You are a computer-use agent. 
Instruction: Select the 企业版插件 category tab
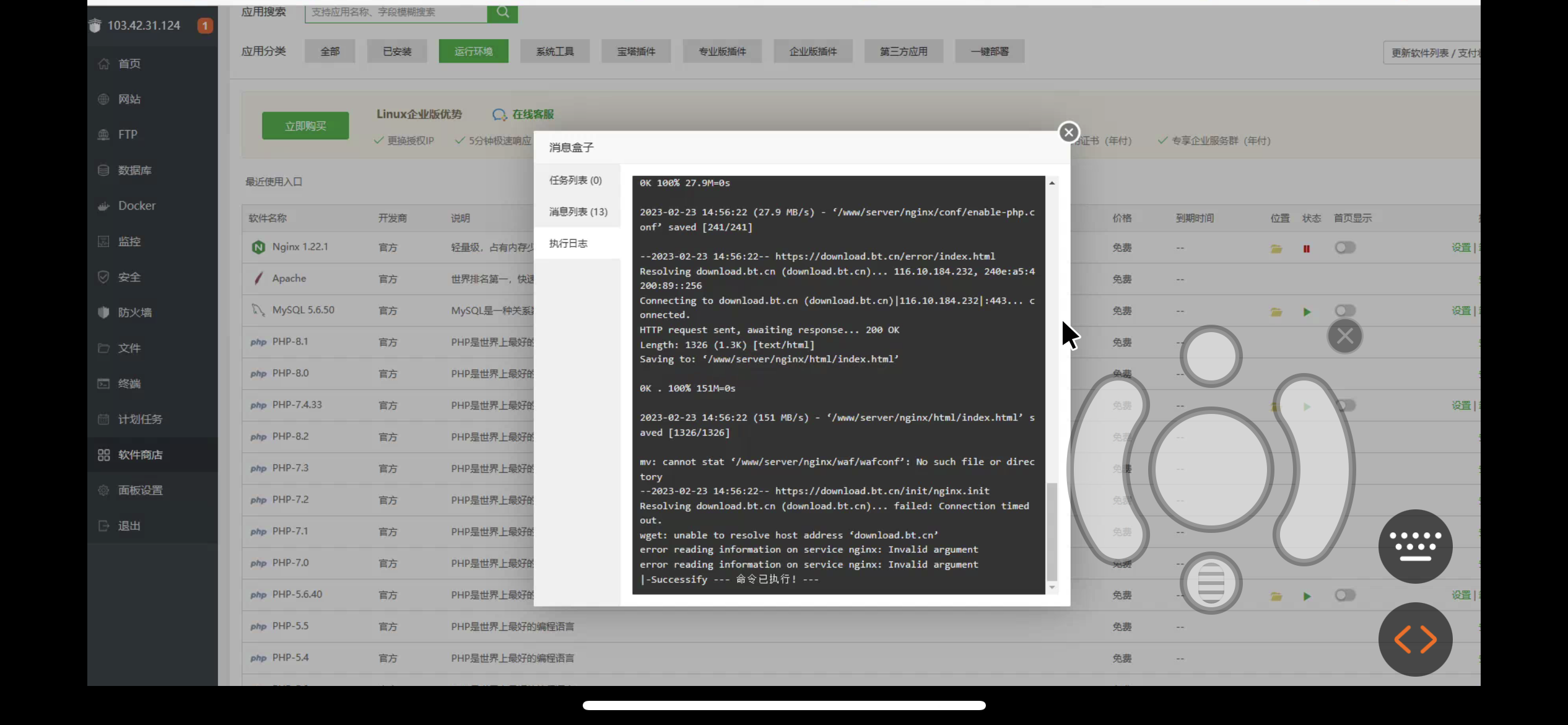(813, 51)
